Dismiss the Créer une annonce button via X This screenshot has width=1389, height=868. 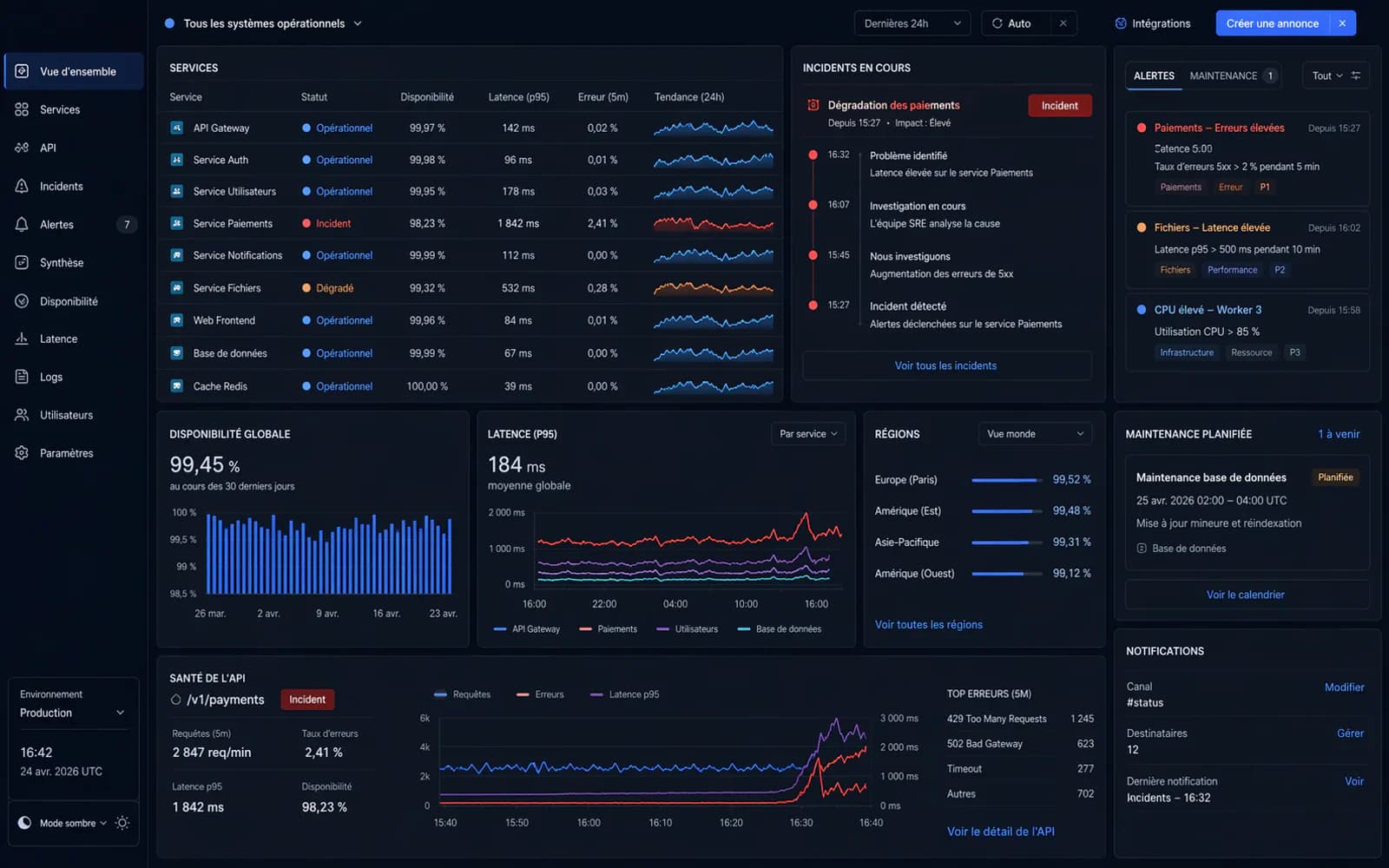(x=1342, y=23)
